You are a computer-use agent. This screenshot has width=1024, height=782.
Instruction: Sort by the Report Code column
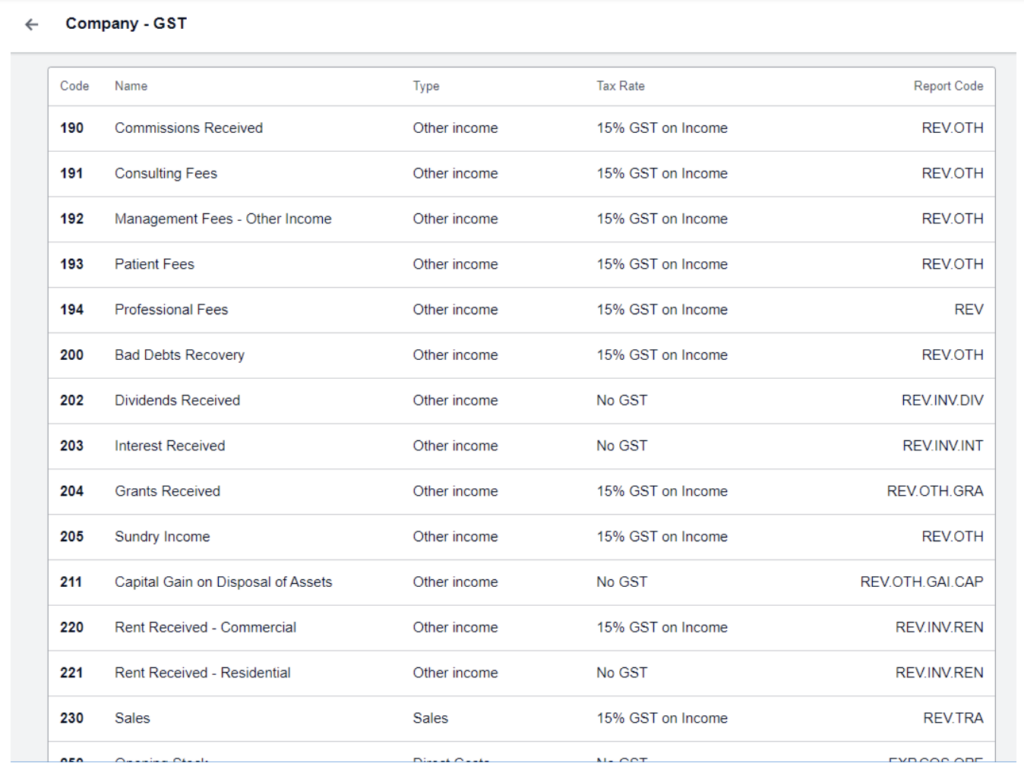coord(947,86)
